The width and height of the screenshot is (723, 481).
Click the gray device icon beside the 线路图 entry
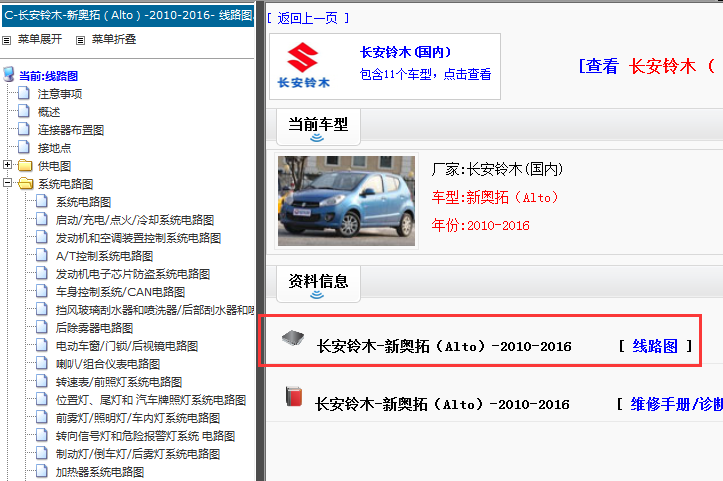tap(293, 339)
